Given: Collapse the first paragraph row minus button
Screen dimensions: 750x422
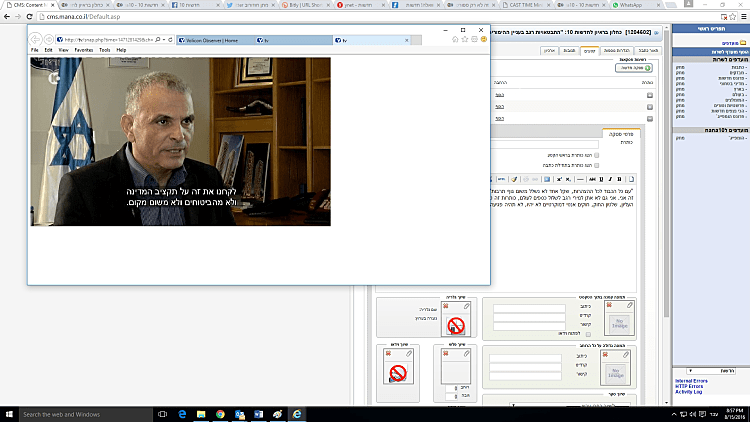Looking at the screenshot, I should pyautogui.click(x=650, y=94).
